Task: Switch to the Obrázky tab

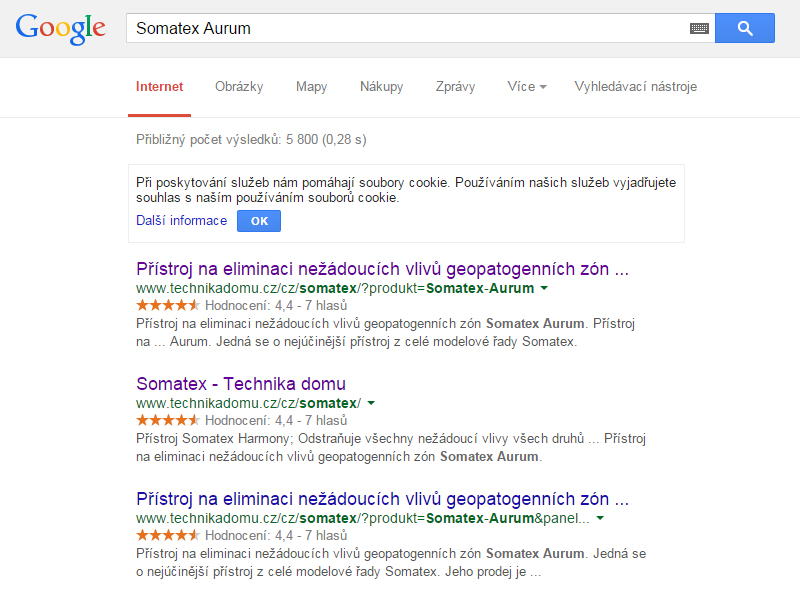Action: point(239,87)
